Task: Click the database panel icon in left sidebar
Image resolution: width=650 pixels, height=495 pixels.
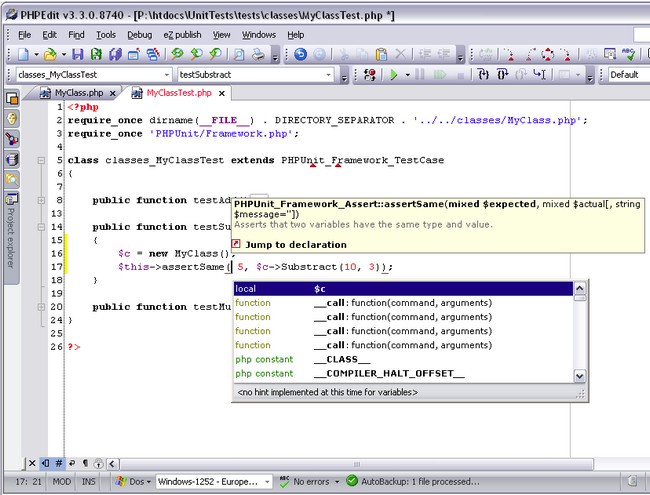Action: pos(12,159)
